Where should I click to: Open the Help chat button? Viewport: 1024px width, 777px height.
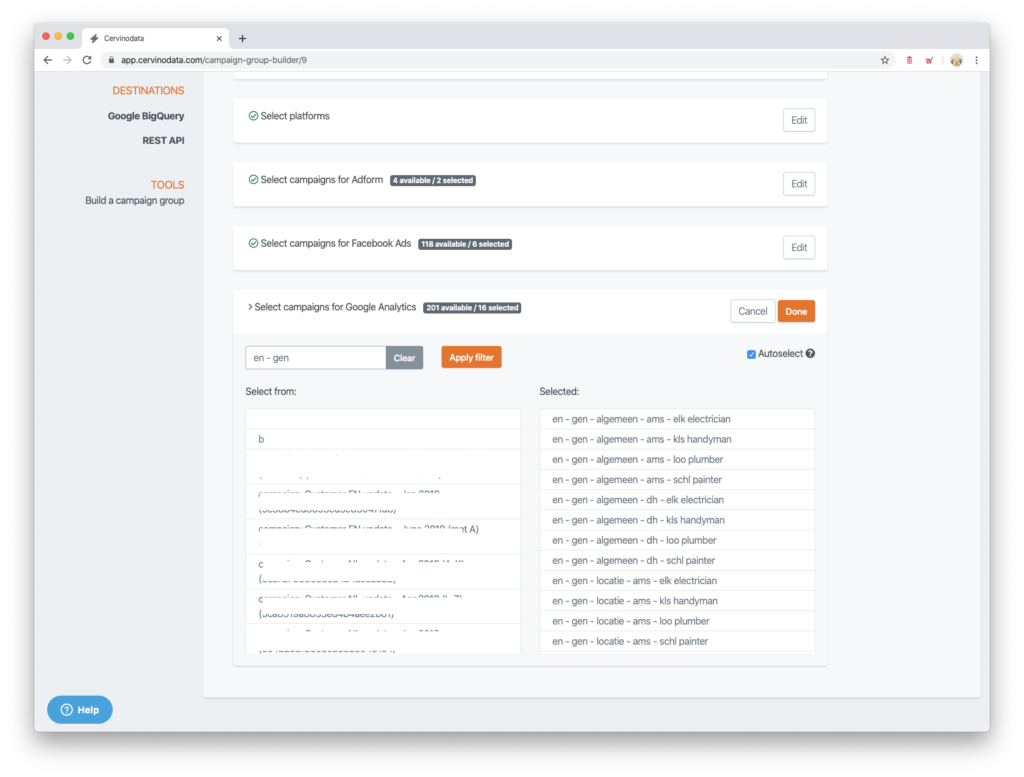click(x=80, y=710)
